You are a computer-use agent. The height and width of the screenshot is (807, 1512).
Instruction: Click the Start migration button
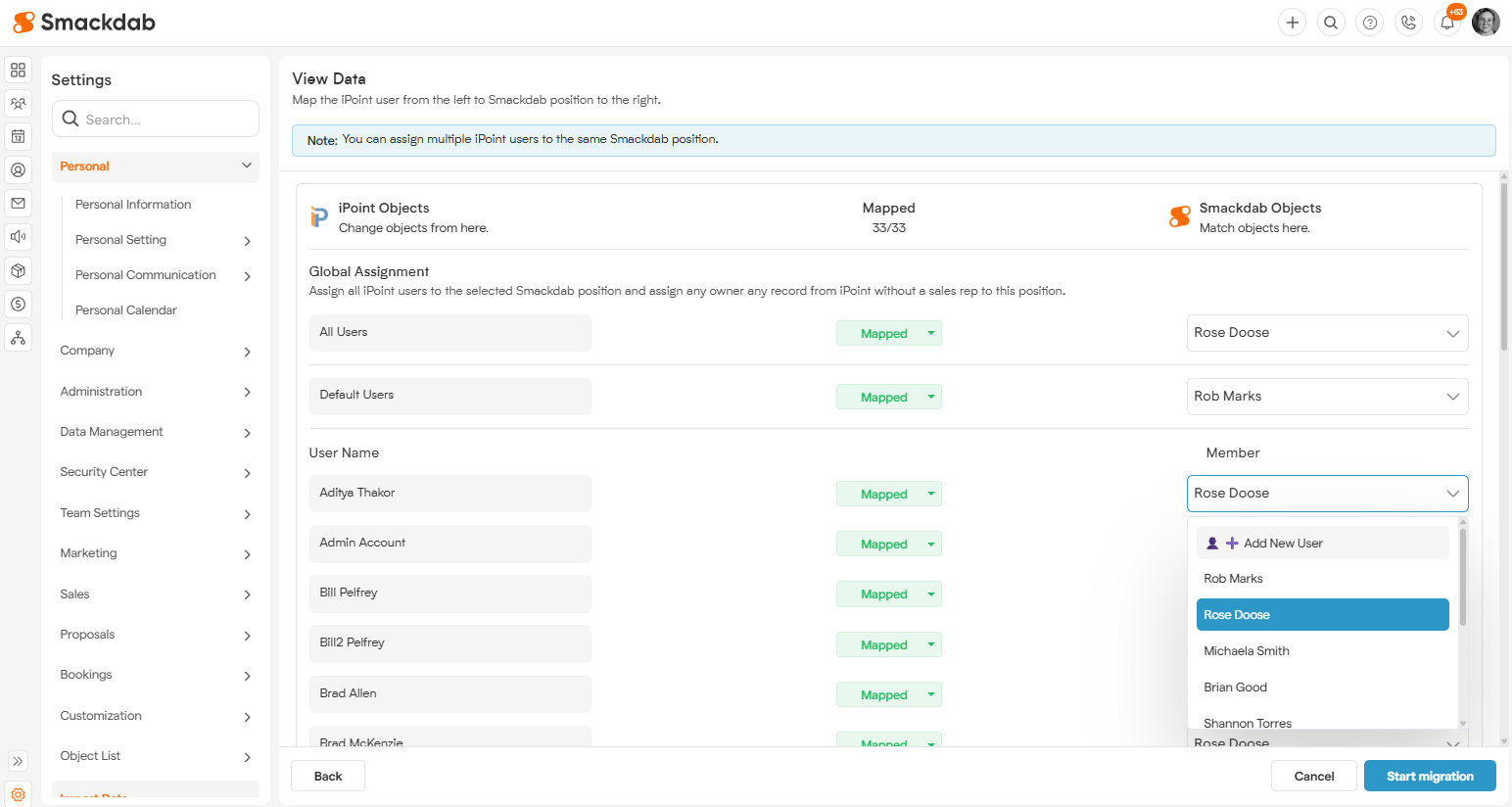click(1429, 777)
